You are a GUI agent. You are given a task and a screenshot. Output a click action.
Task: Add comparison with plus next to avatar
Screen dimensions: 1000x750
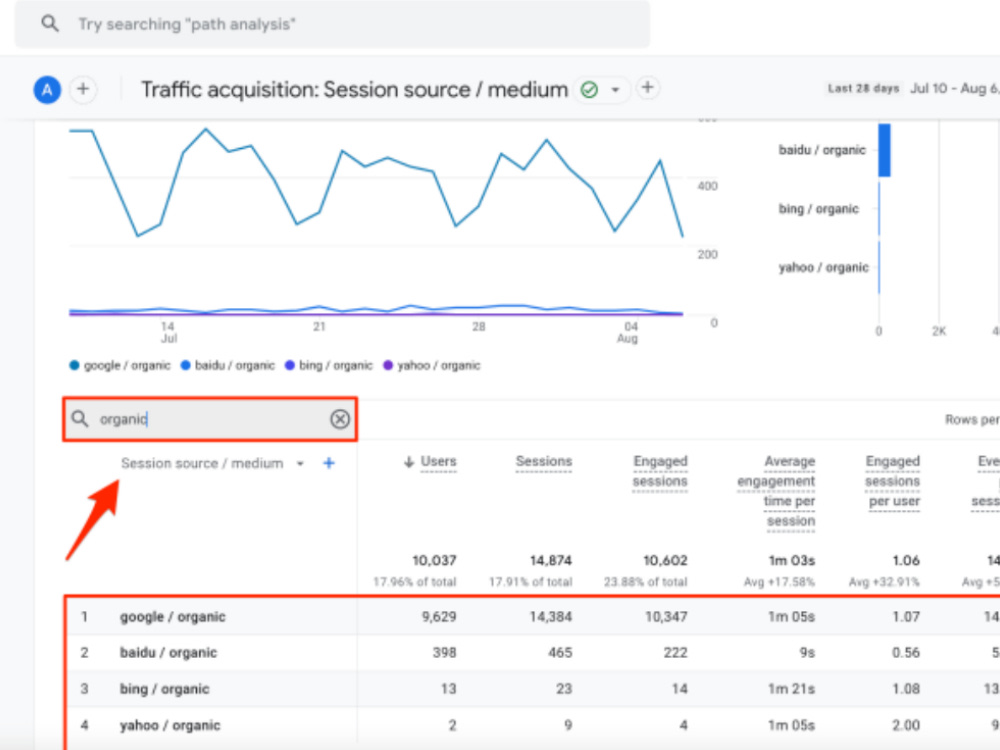tap(83, 89)
